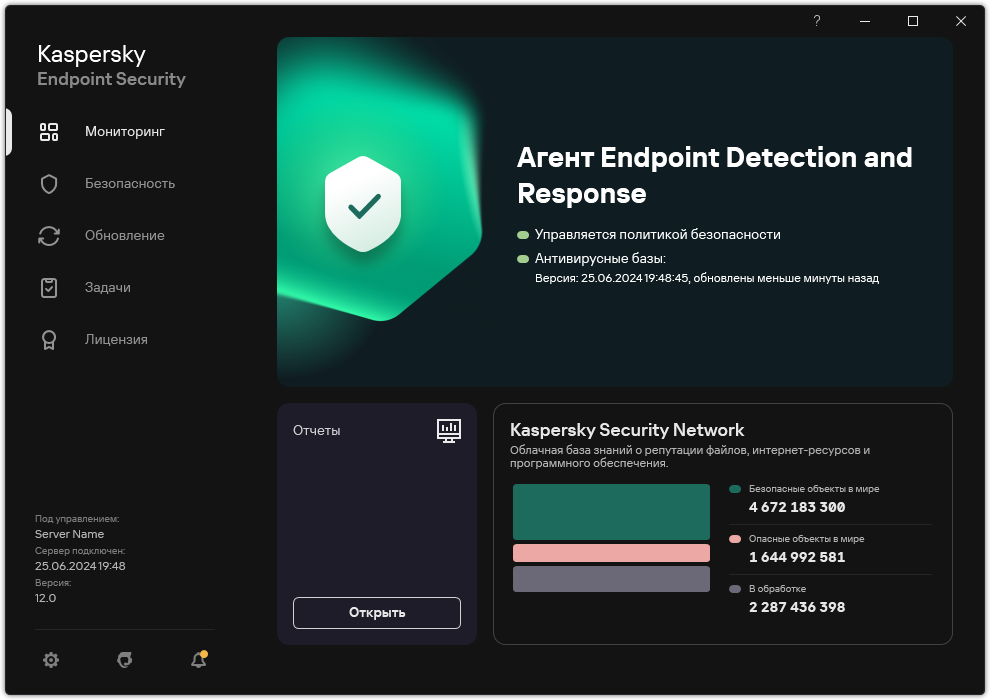Click the Антивирусные базы status line
Image resolution: width=990 pixels, height=700 pixels.
600,258
